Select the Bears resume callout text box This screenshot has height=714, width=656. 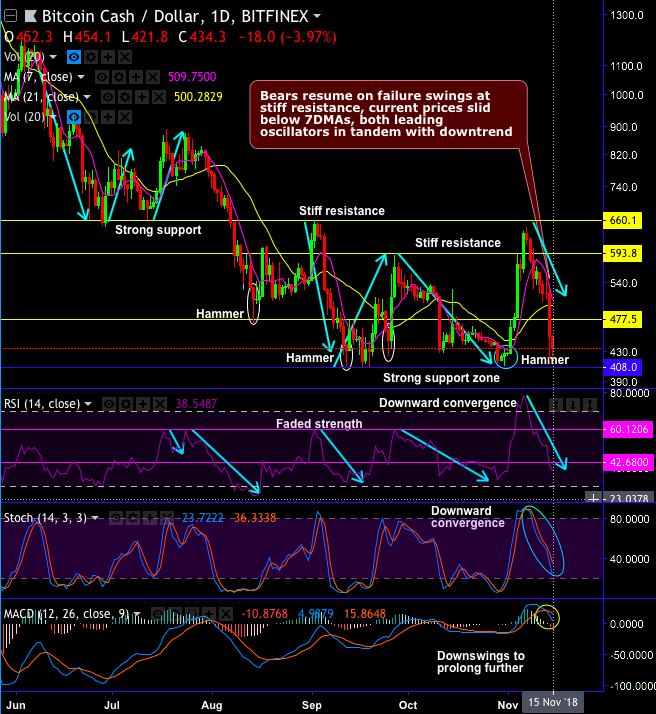click(388, 114)
